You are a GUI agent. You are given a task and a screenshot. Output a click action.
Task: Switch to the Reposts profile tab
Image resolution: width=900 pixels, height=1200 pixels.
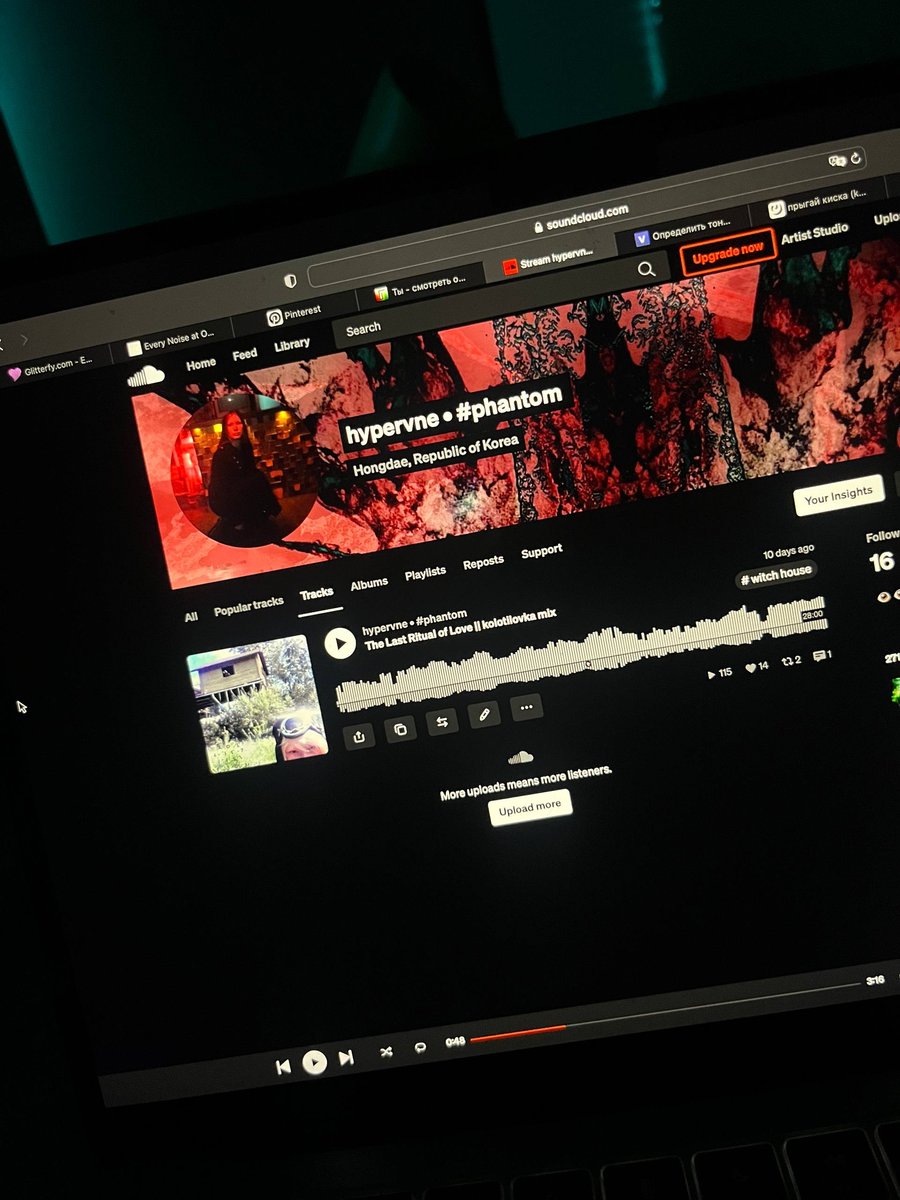point(483,563)
